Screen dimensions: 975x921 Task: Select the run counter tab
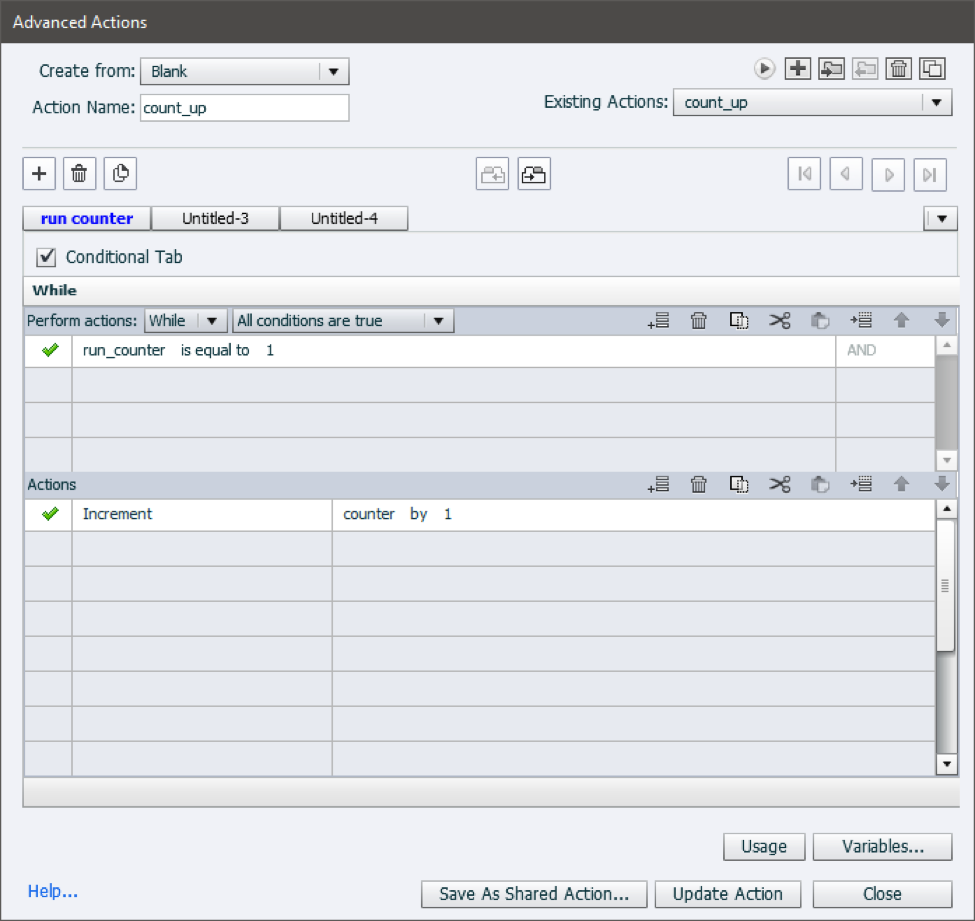(86, 218)
